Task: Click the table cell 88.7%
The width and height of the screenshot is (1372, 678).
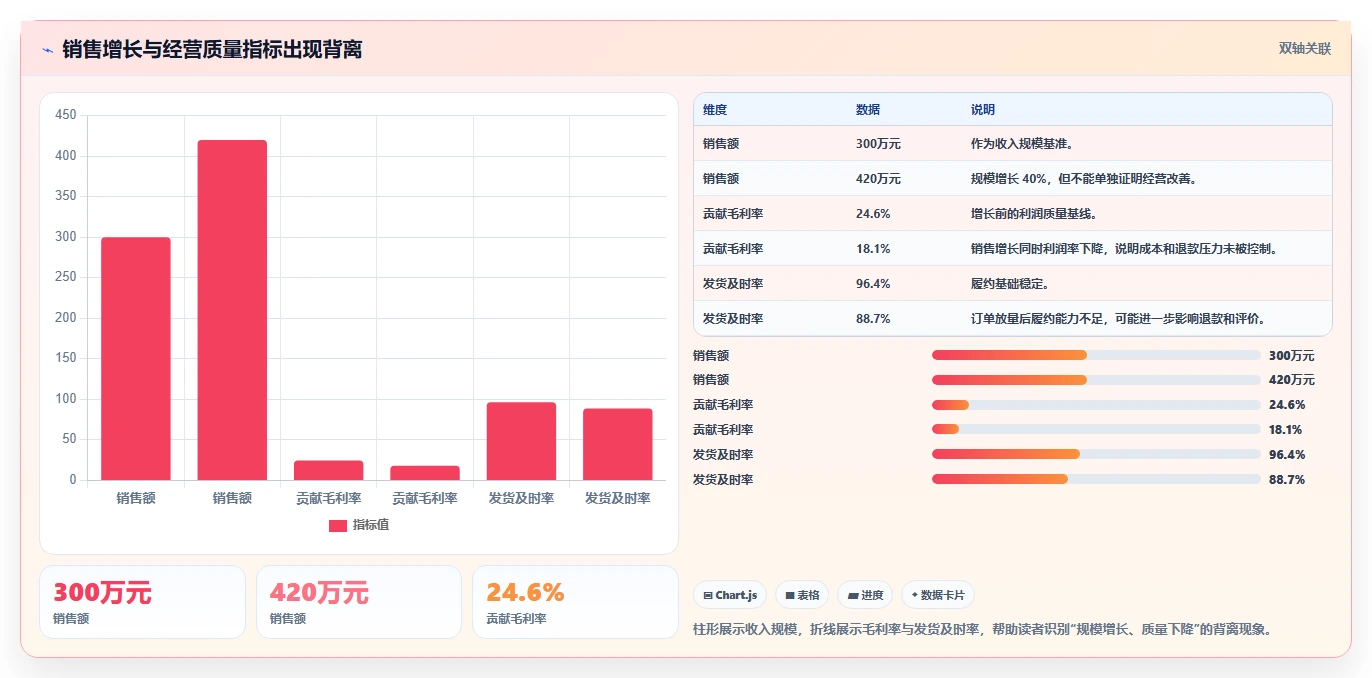Action: (x=873, y=319)
